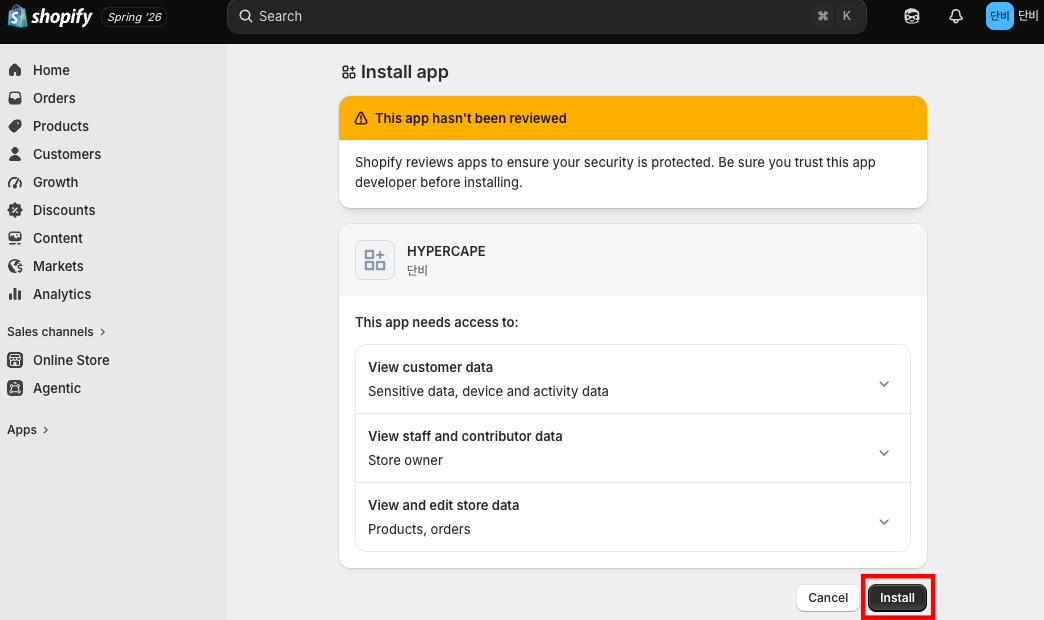The width and height of the screenshot is (1044, 620).
Task: Click the Markets globe icon
Action: coord(15,266)
